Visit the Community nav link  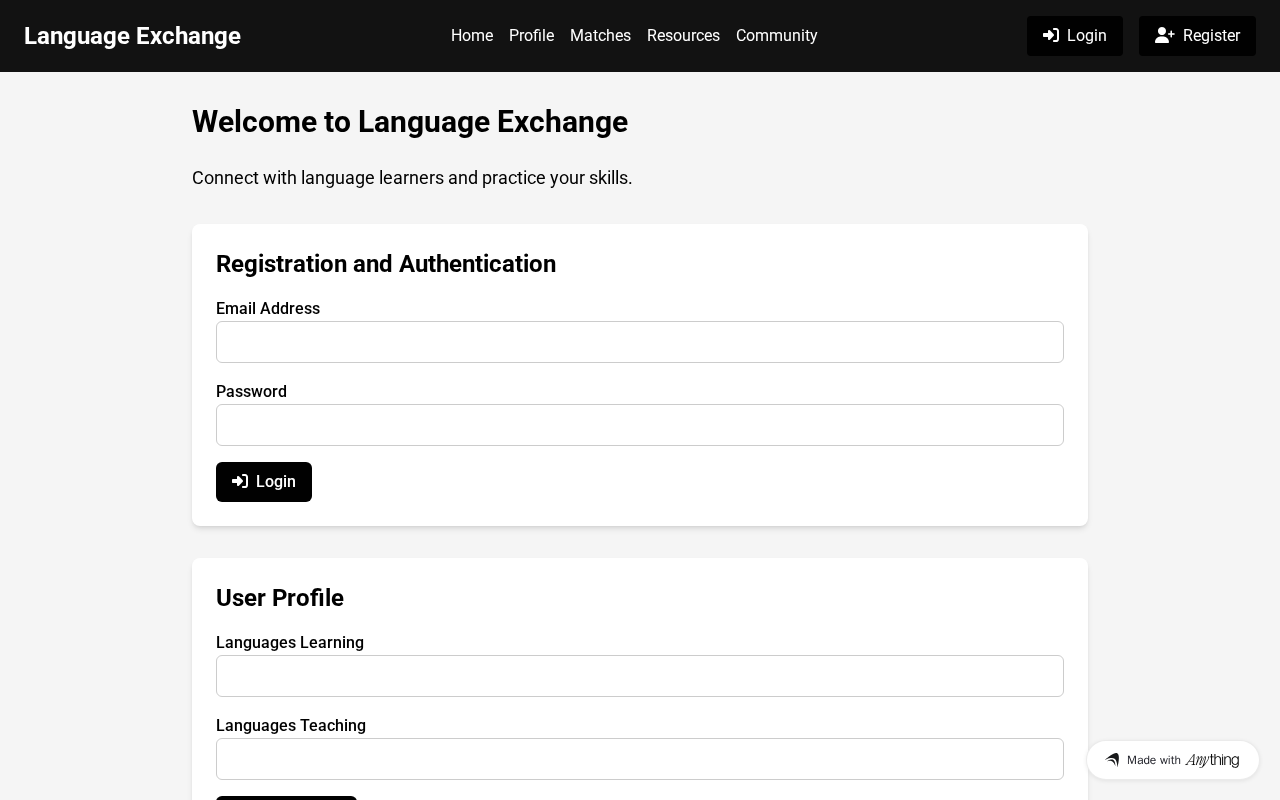click(776, 36)
